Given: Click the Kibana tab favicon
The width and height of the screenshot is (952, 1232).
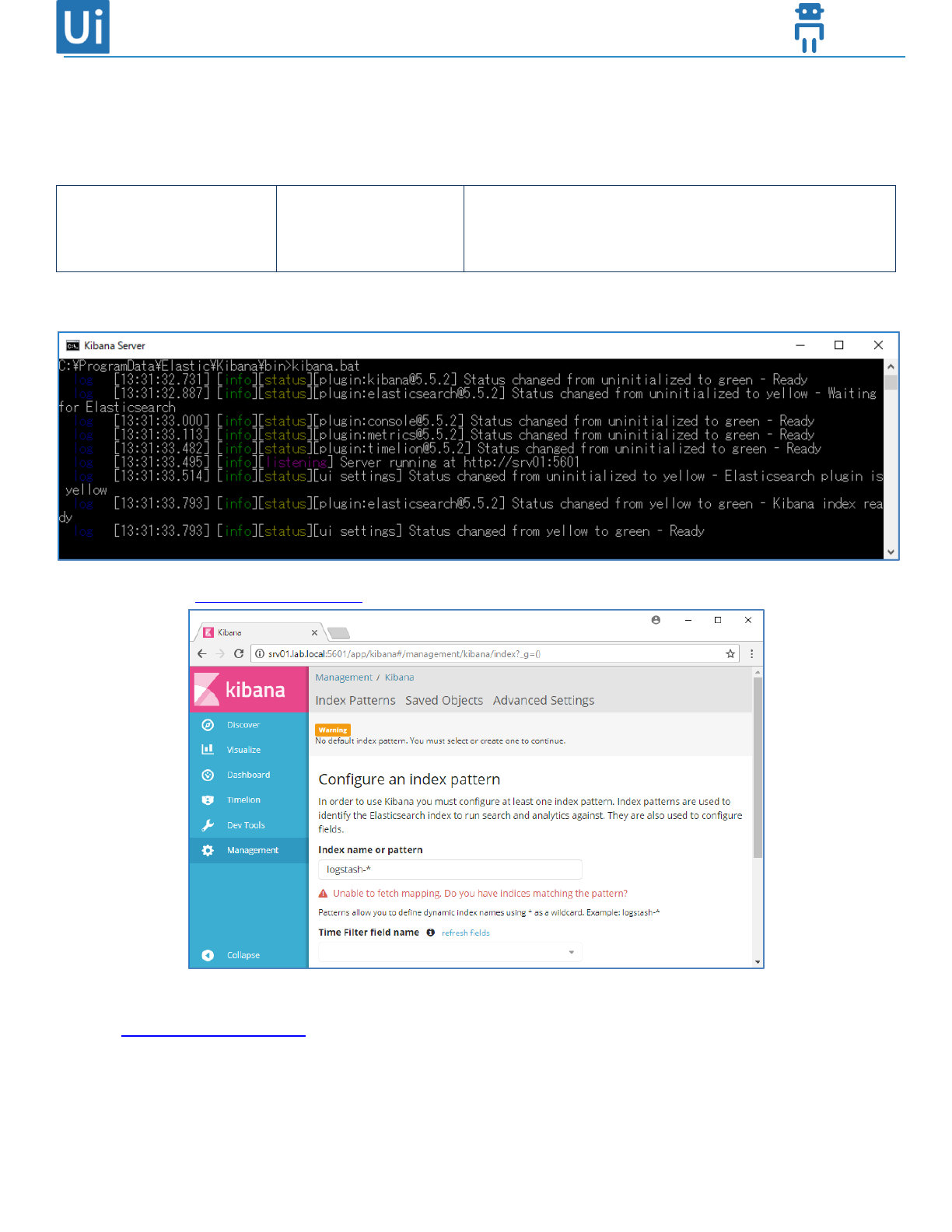Looking at the screenshot, I should point(208,632).
